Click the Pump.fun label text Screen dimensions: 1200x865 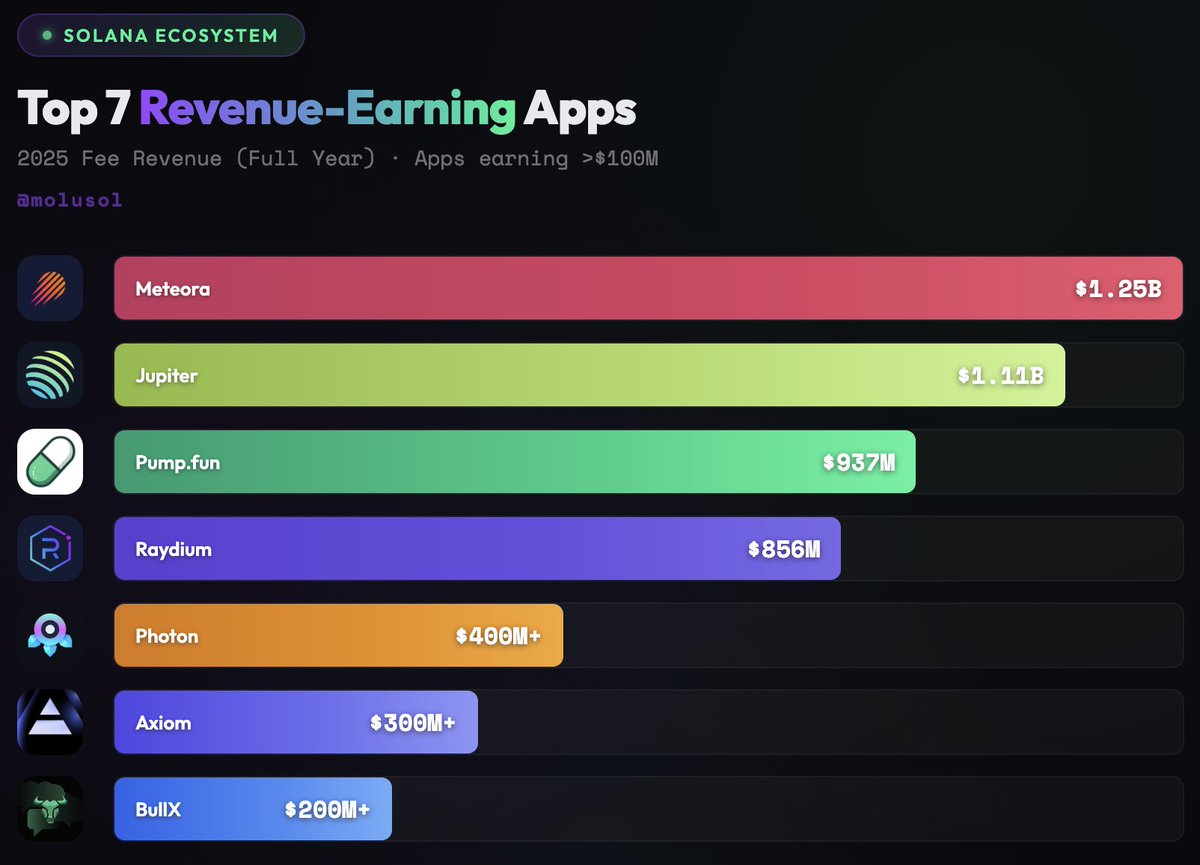(178, 463)
